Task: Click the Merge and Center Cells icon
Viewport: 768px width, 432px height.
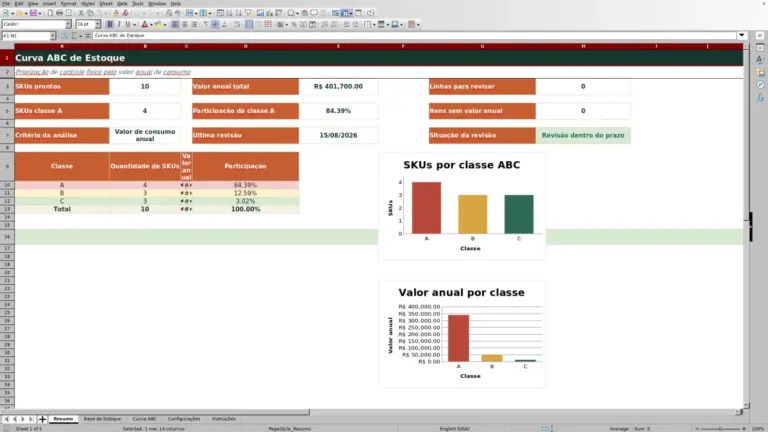Action: pyautogui.click(x=249, y=24)
